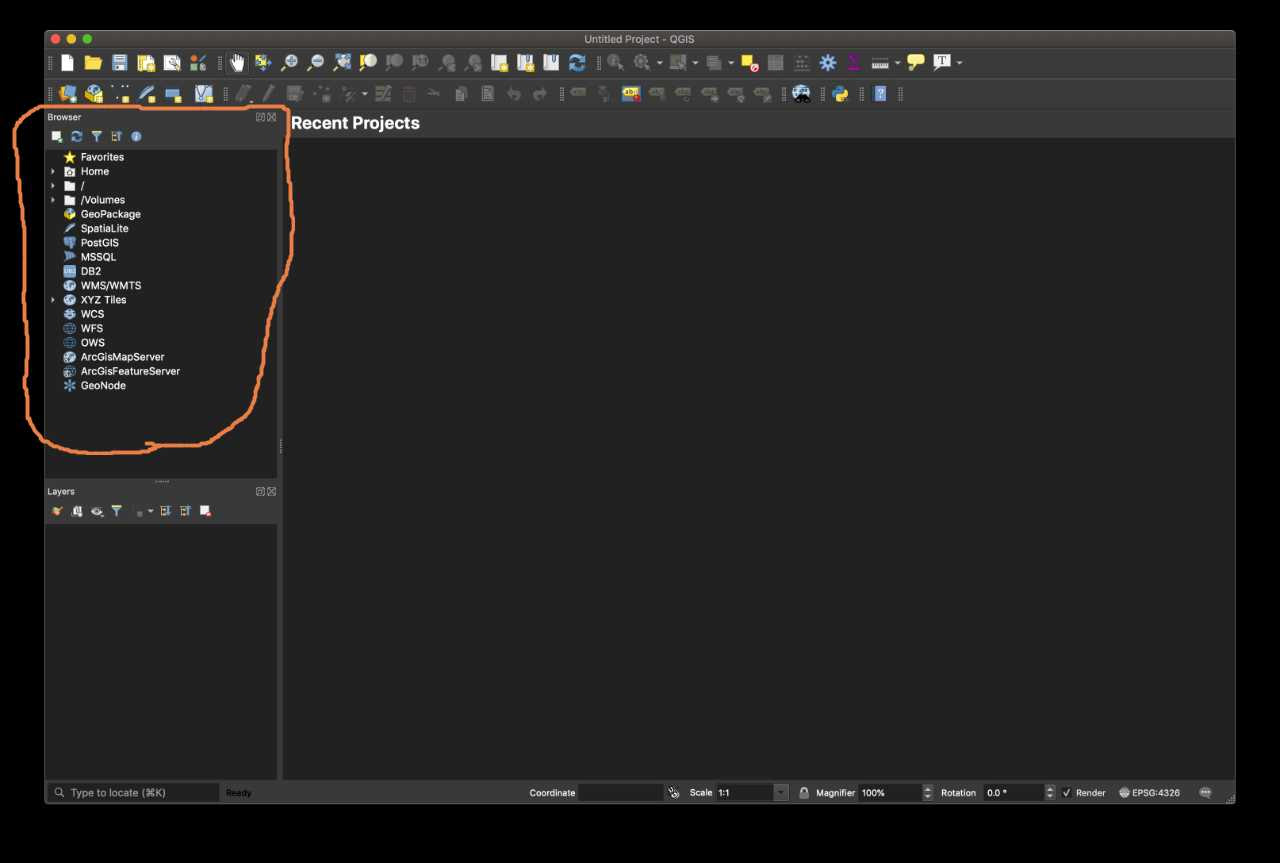This screenshot has width=1280, height=863.
Task: Expand XYZ Tiles in Browser
Action: (52, 299)
